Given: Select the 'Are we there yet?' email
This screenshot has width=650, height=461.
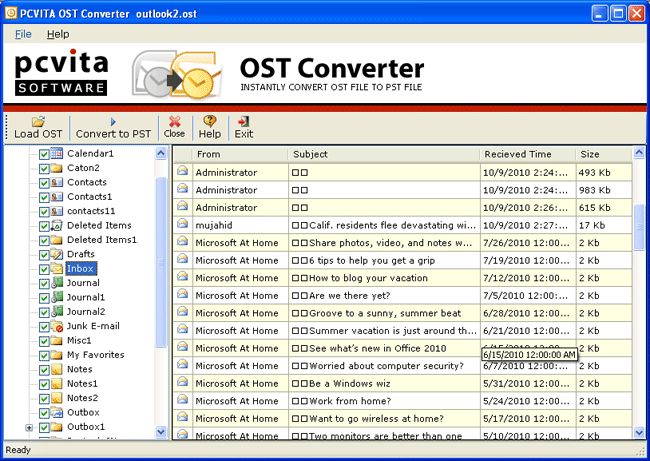Looking at the screenshot, I should (x=383, y=296).
